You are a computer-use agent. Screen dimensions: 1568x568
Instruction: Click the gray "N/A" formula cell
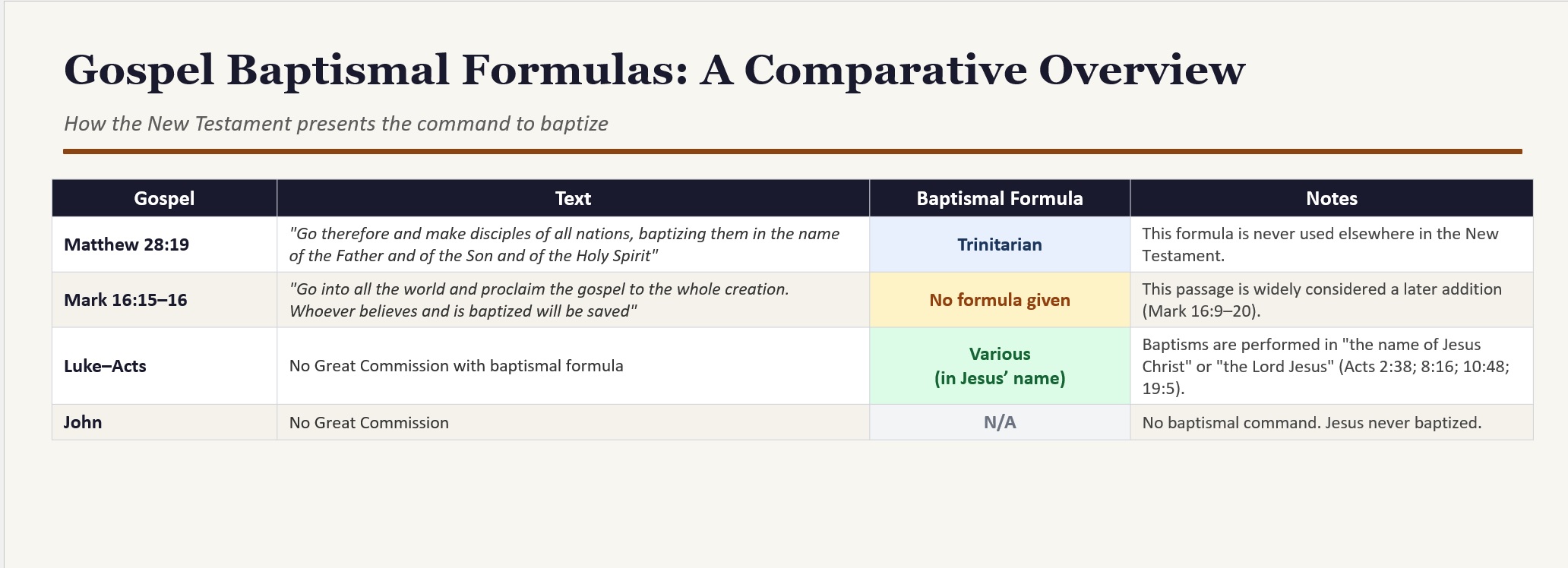1000,422
